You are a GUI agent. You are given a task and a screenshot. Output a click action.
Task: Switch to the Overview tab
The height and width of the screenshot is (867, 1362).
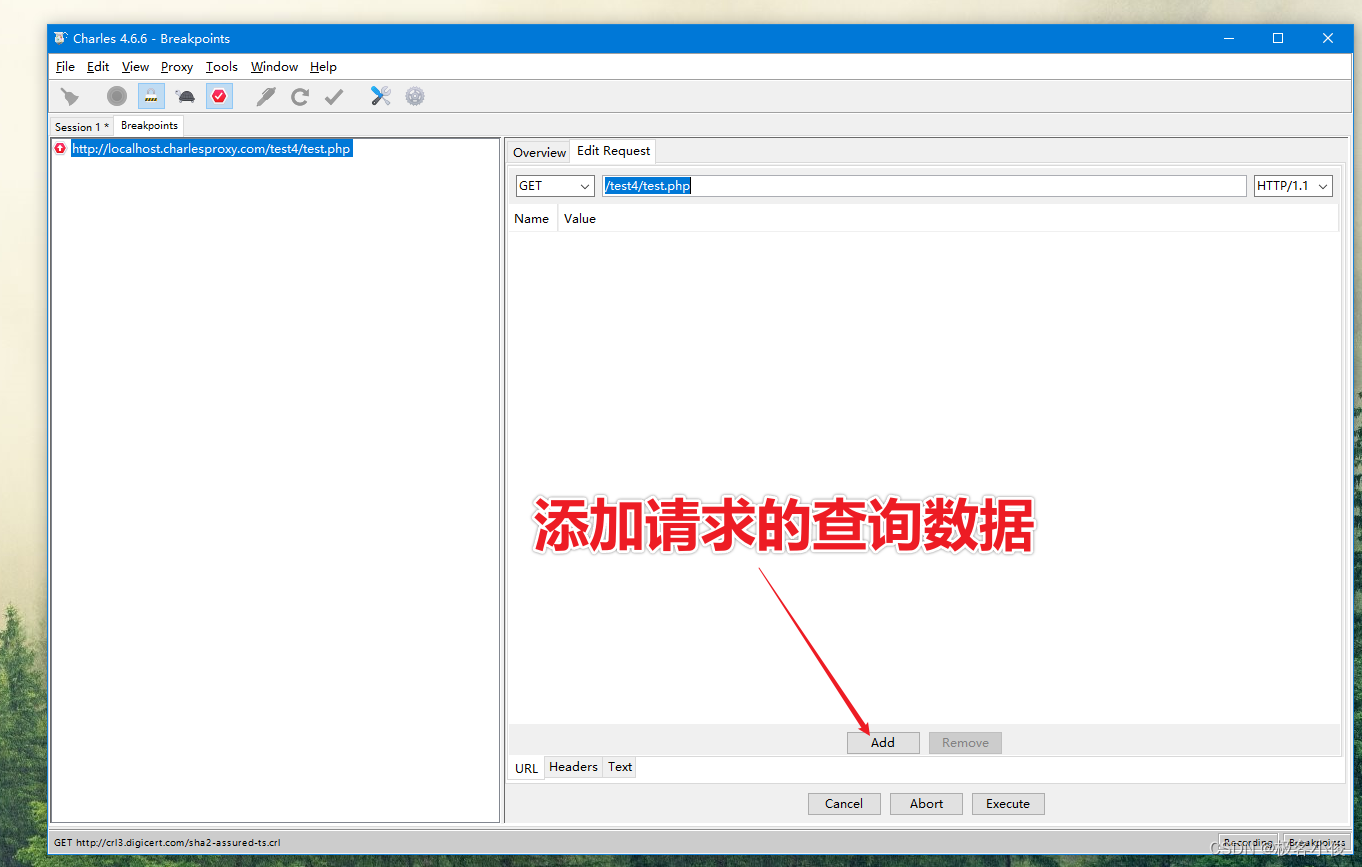(x=539, y=152)
